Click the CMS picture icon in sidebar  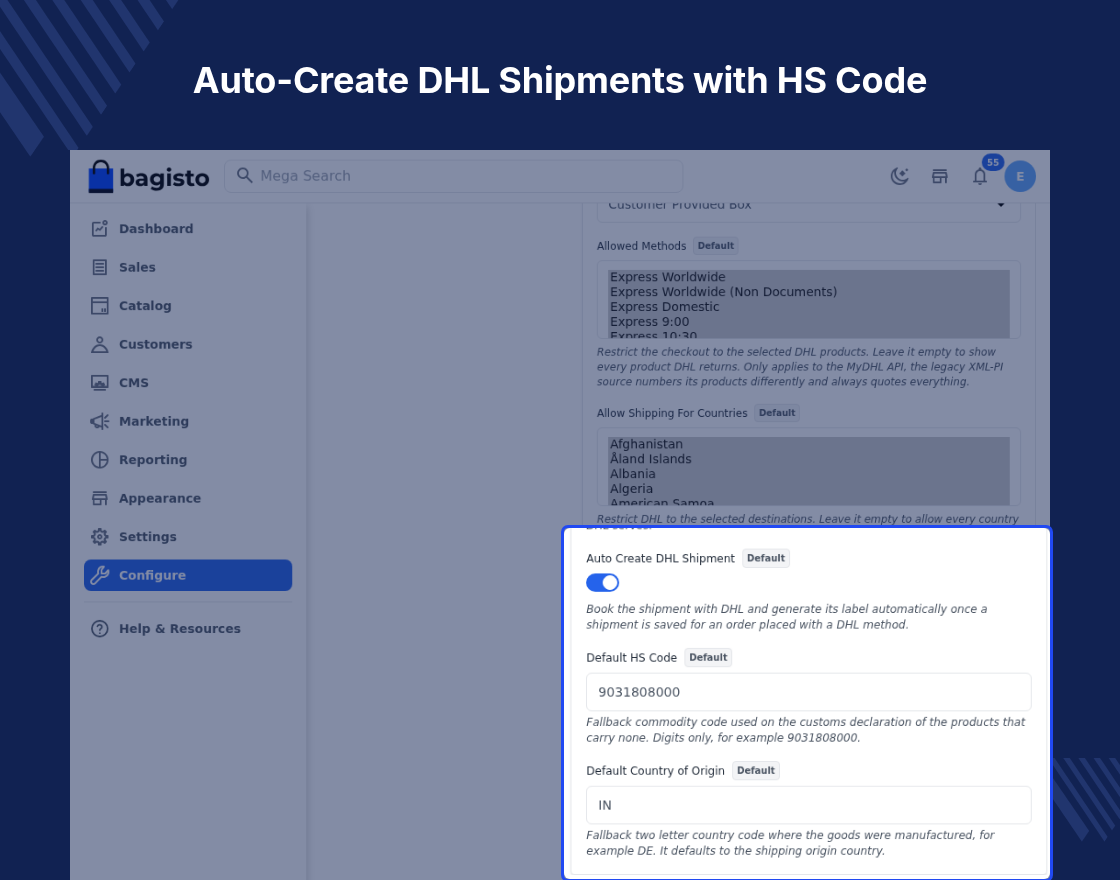click(x=99, y=383)
